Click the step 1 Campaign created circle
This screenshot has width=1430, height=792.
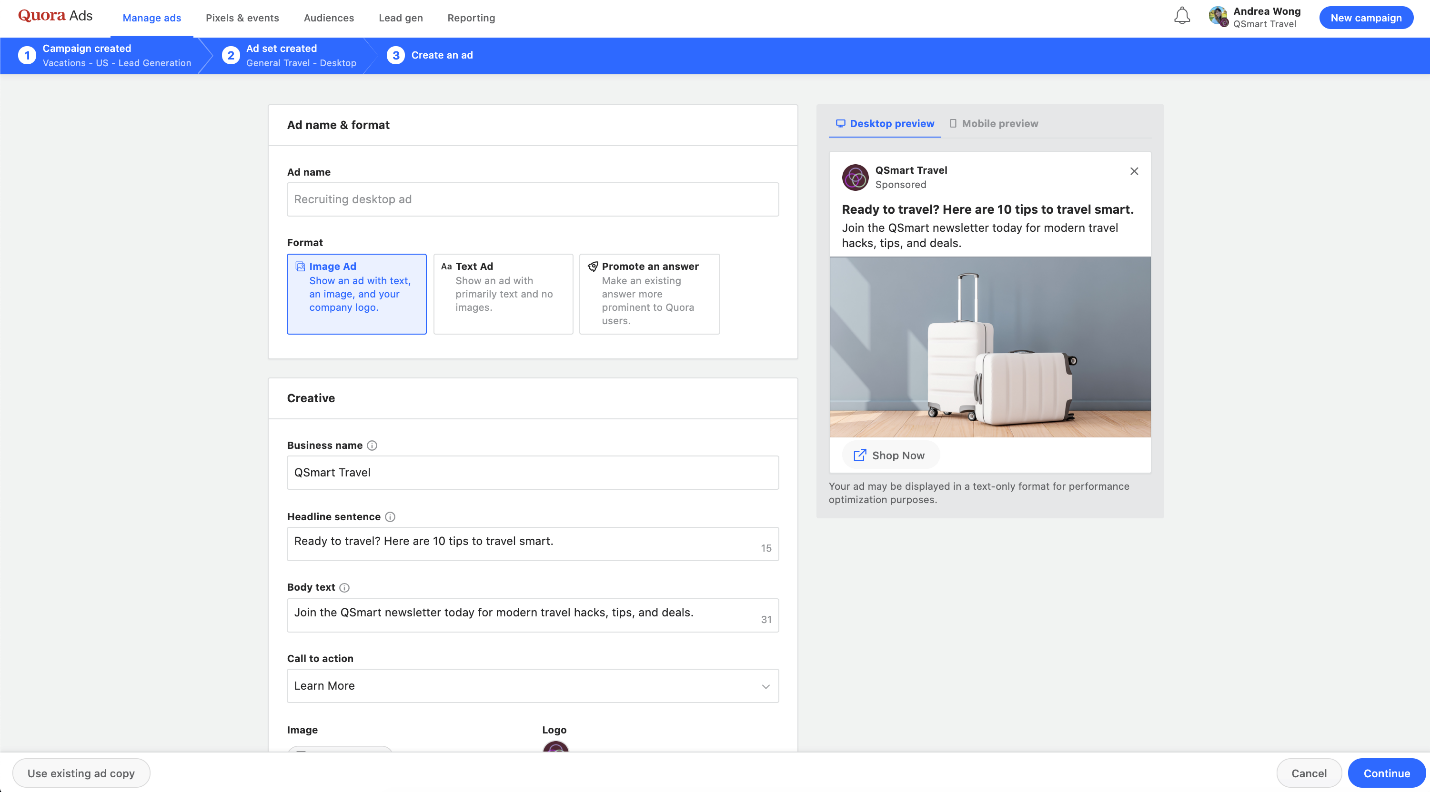(27, 55)
